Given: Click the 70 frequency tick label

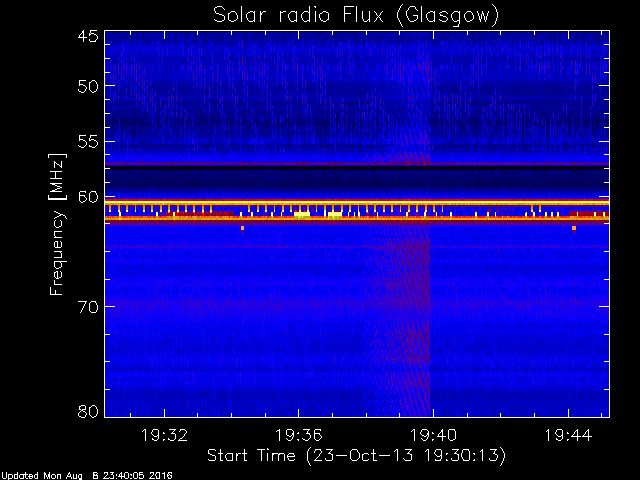Looking at the screenshot, I should (88, 307).
